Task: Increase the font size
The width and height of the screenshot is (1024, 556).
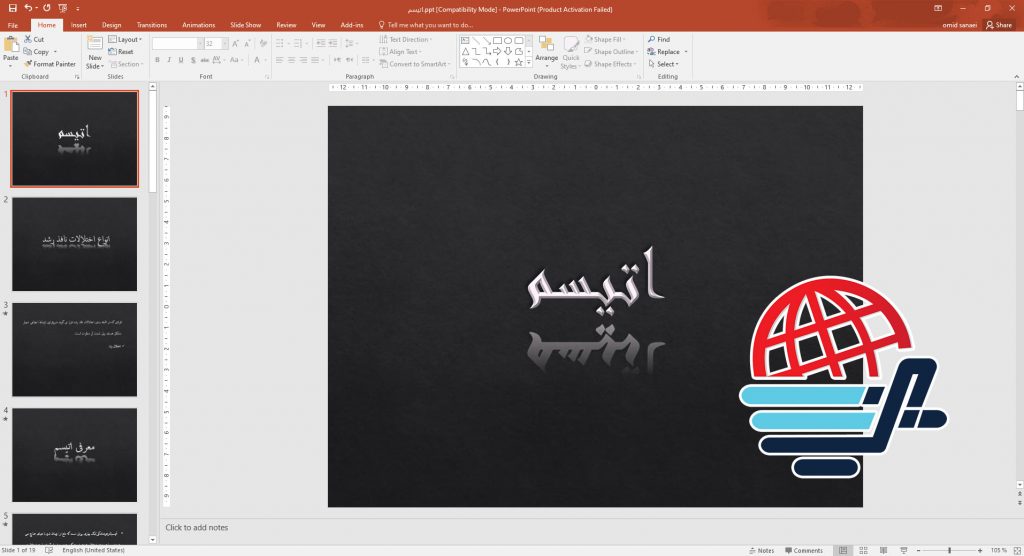Action: tap(235, 43)
